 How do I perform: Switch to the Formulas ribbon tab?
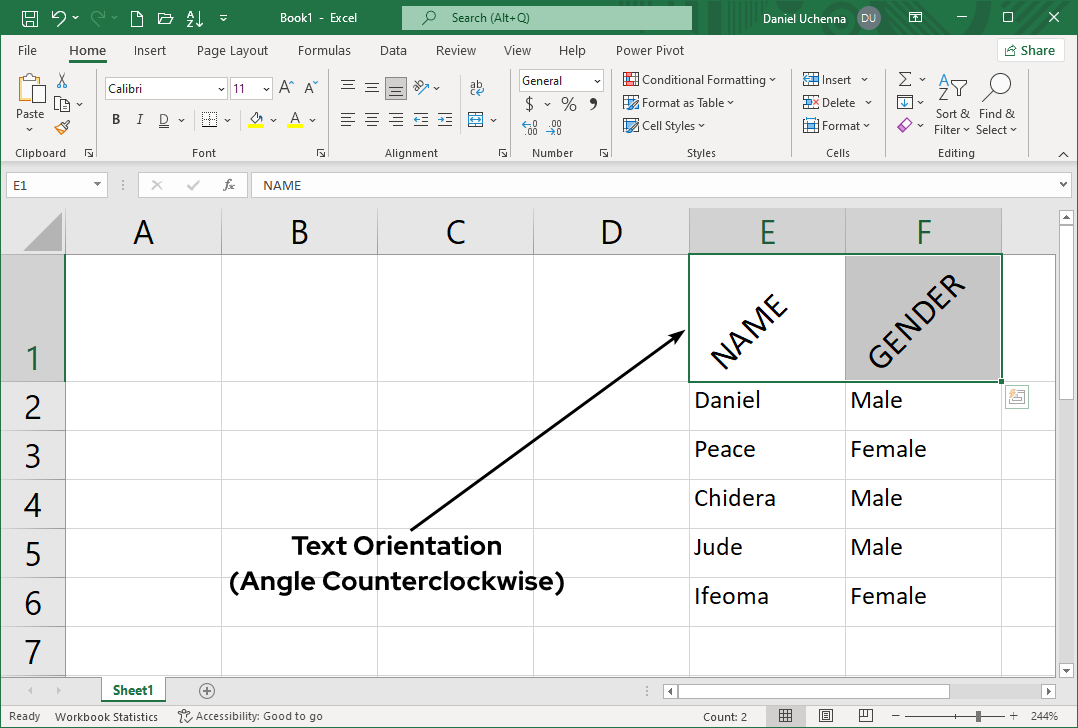(x=324, y=50)
